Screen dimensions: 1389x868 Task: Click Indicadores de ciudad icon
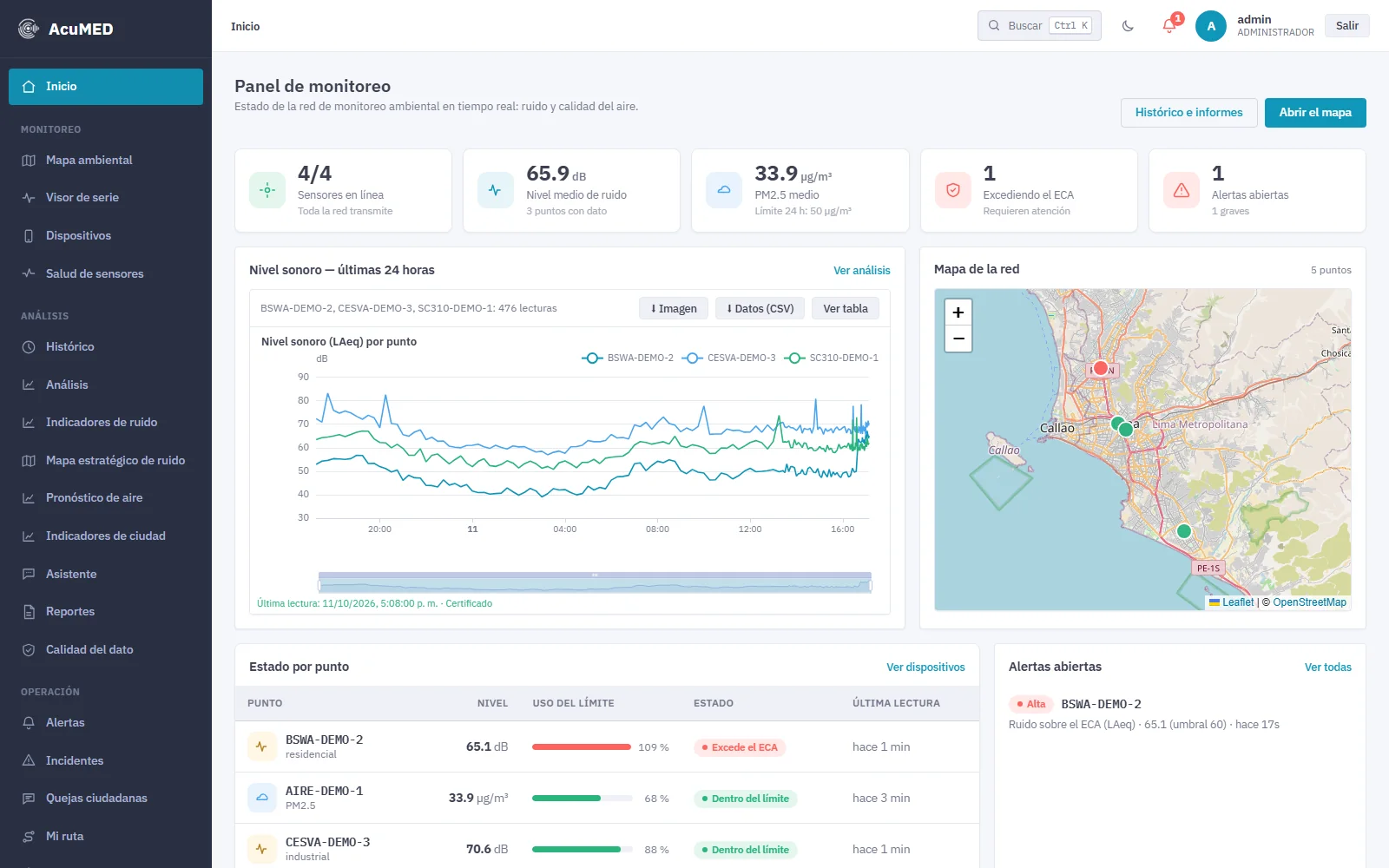[29, 536]
